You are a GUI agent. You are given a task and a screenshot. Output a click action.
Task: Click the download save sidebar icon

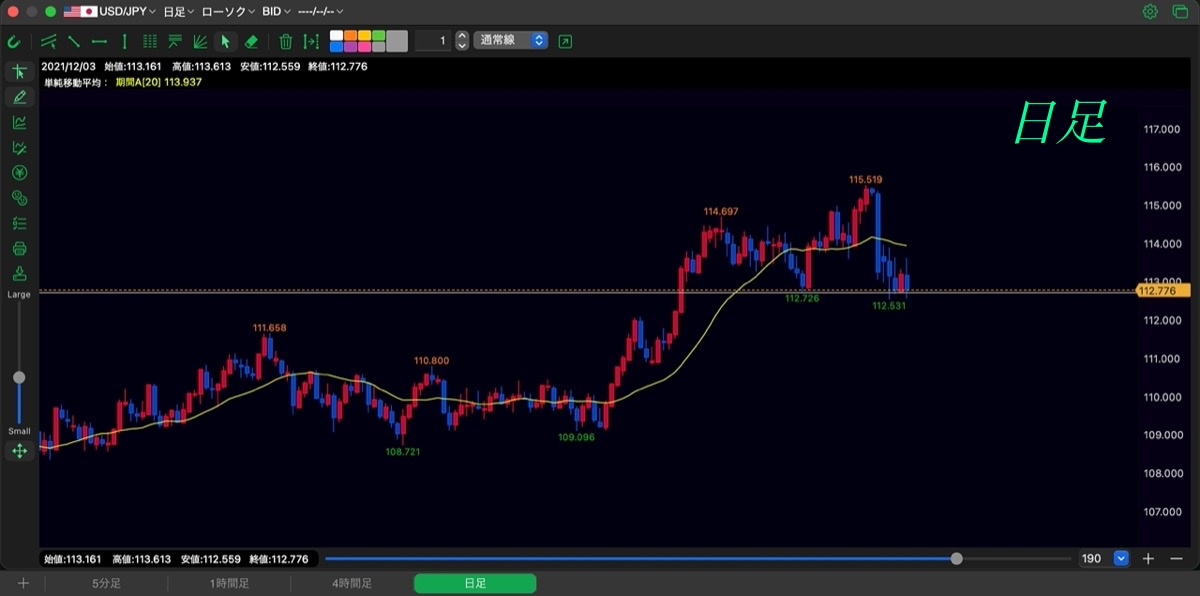tap(19, 274)
